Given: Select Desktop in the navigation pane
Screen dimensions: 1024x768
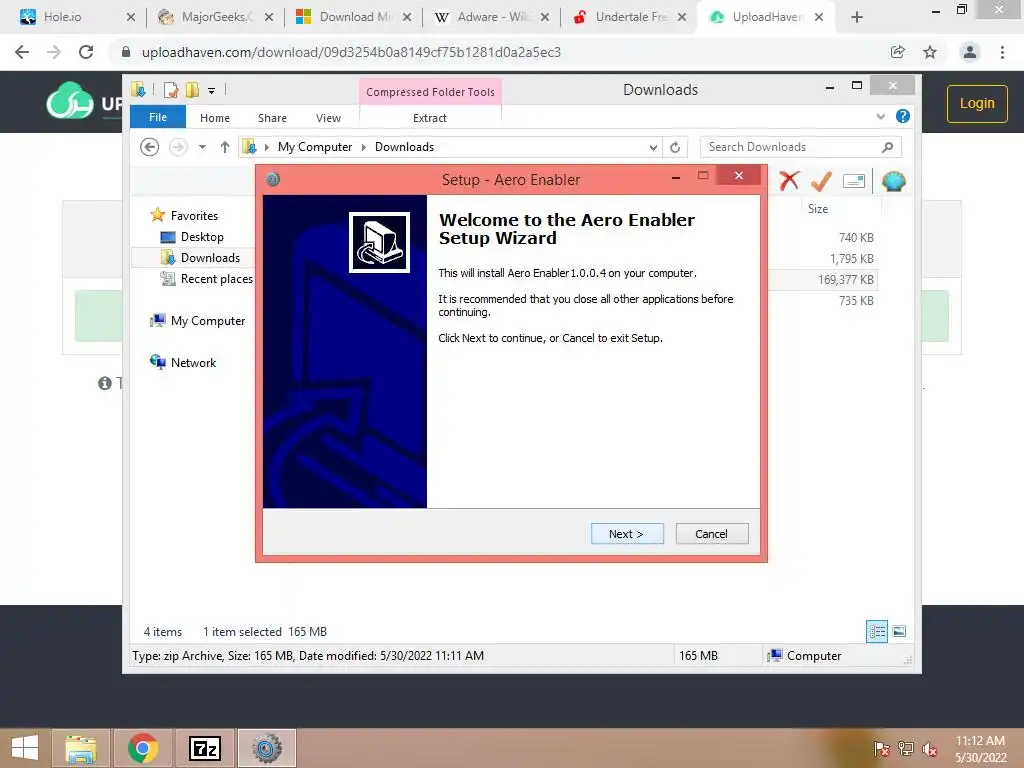Looking at the screenshot, I should 202,236.
